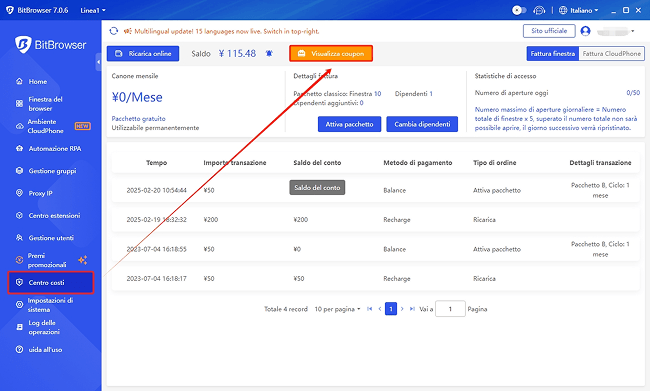Open Premi promozionali page
Screen dimensions: 650x391
(46, 260)
